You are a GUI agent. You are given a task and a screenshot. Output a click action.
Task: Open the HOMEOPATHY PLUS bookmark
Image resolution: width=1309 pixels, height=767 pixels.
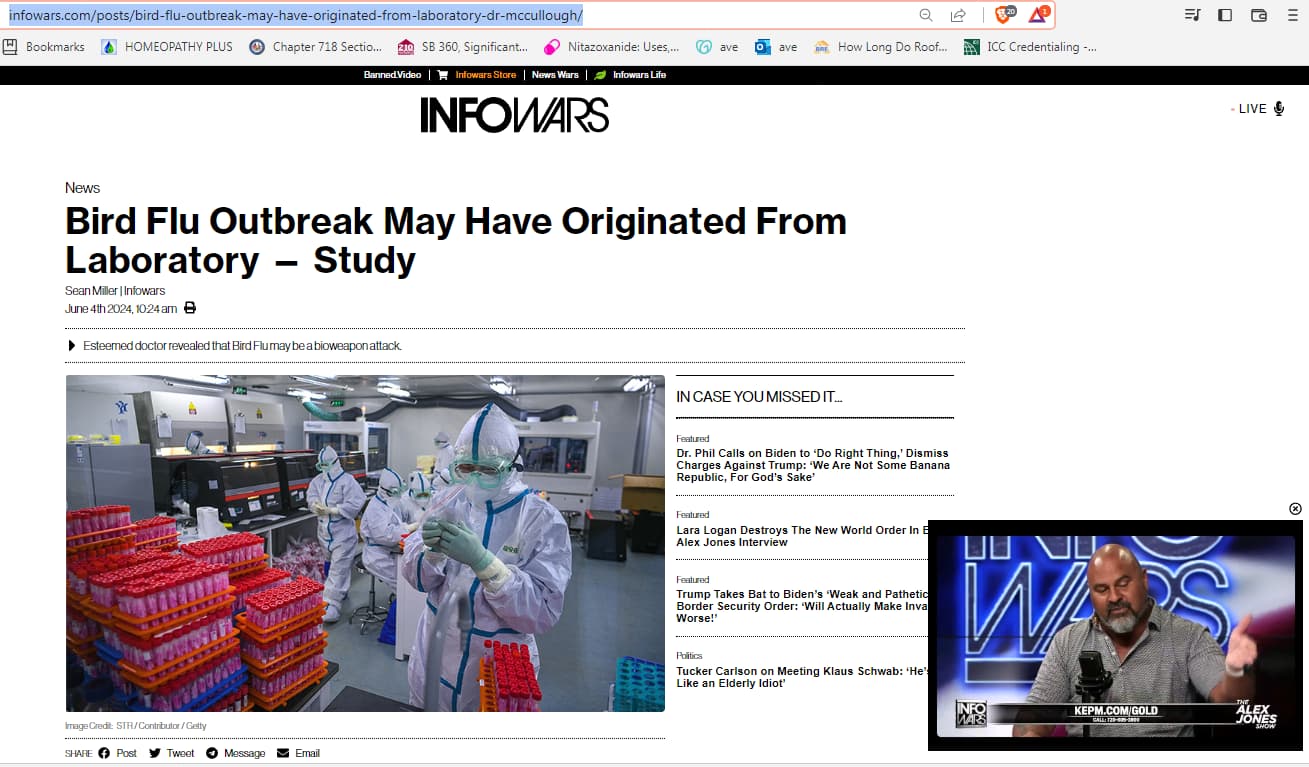pos(167,47)
